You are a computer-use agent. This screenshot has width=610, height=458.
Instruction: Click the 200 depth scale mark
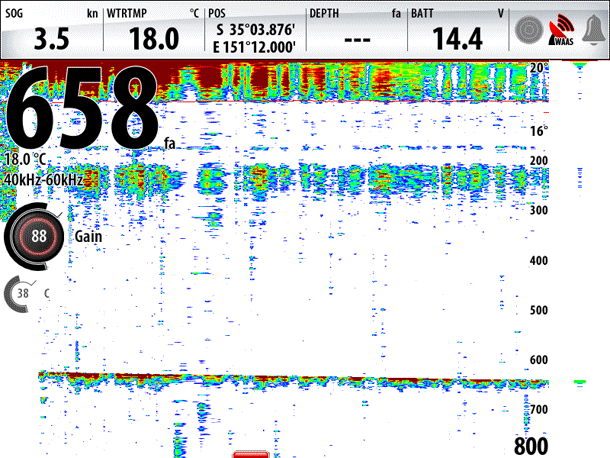[x=539, y=161]
